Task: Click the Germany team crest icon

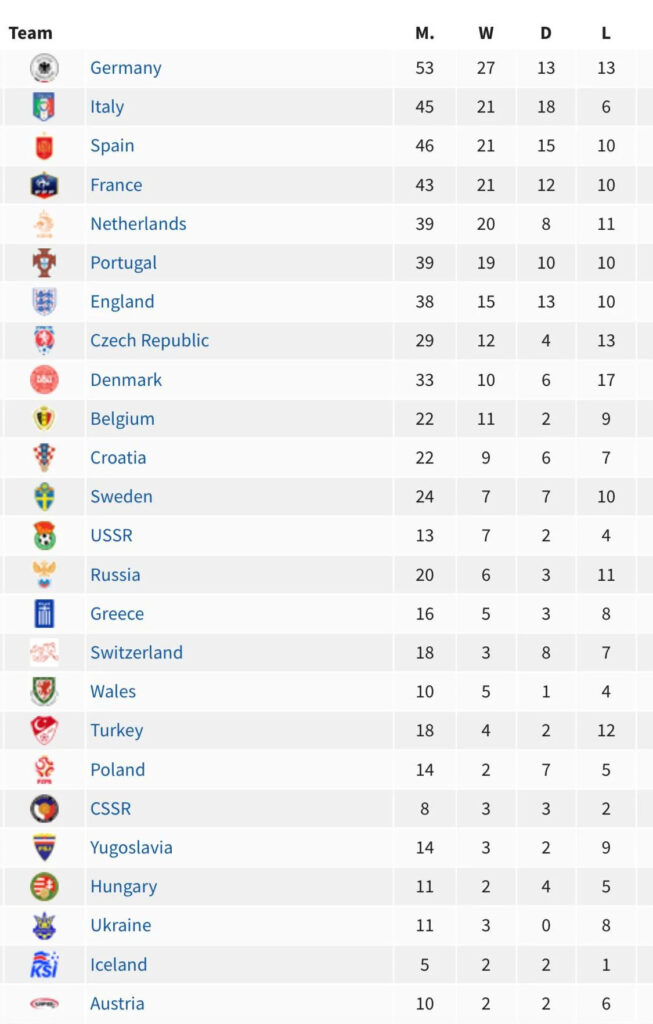Action: [x=44, y=68]
